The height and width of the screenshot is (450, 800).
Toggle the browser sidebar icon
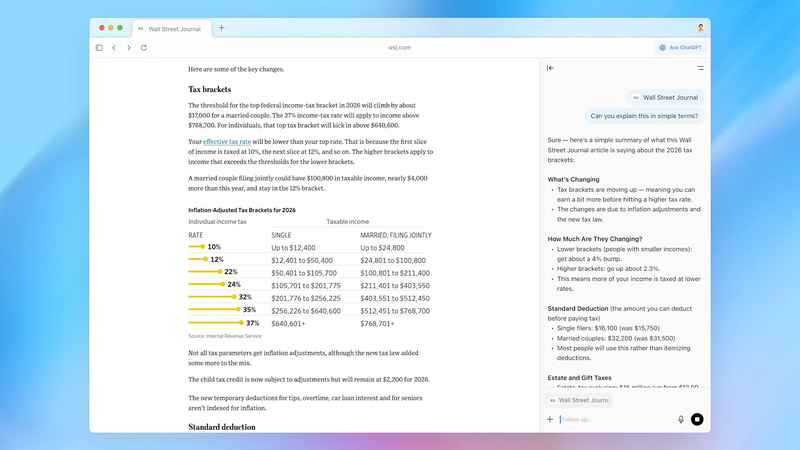pyautogui.click(x=99, y=47)
